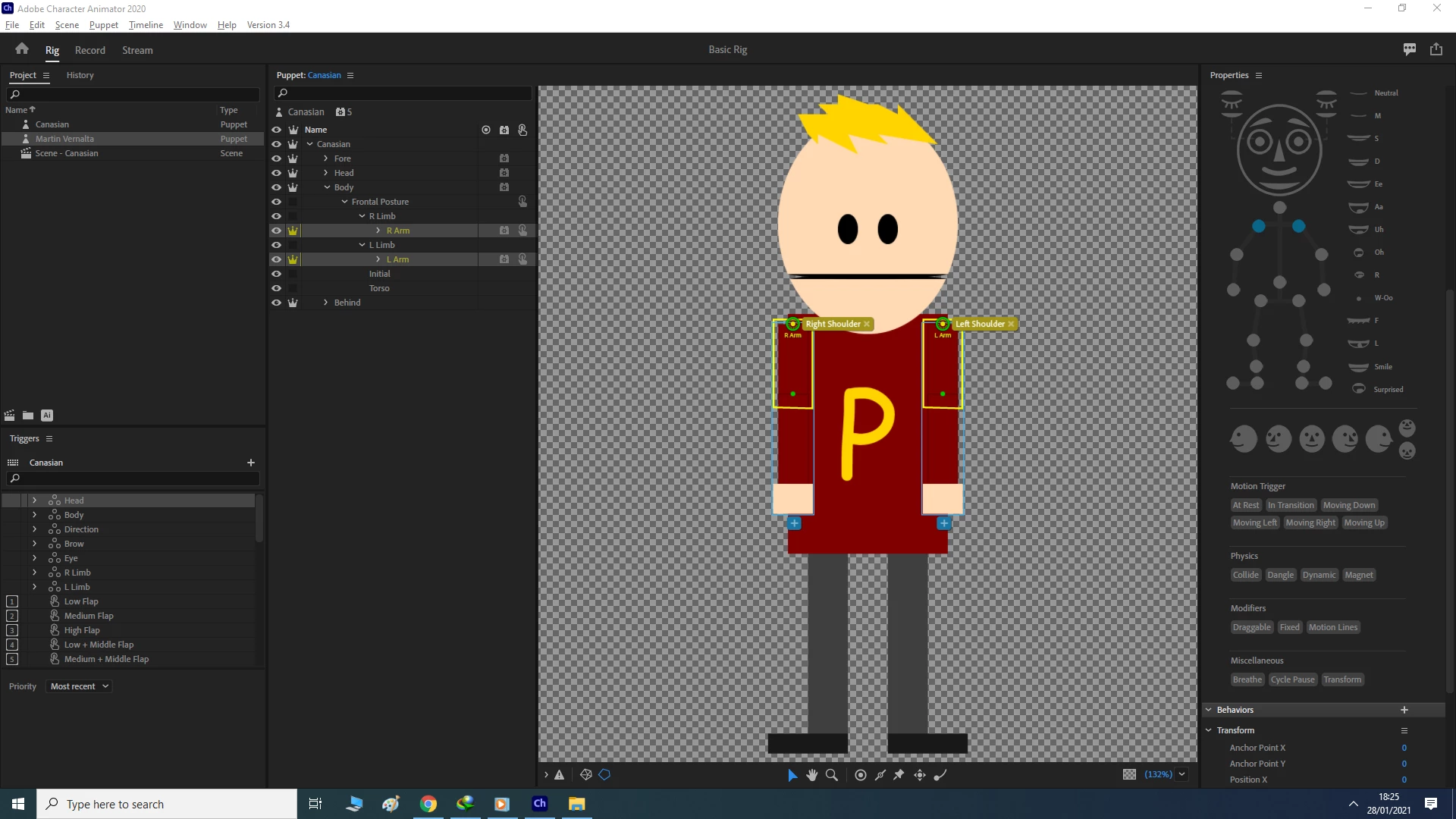
Task: Select the Stick tool
Action: pos(880,775)
